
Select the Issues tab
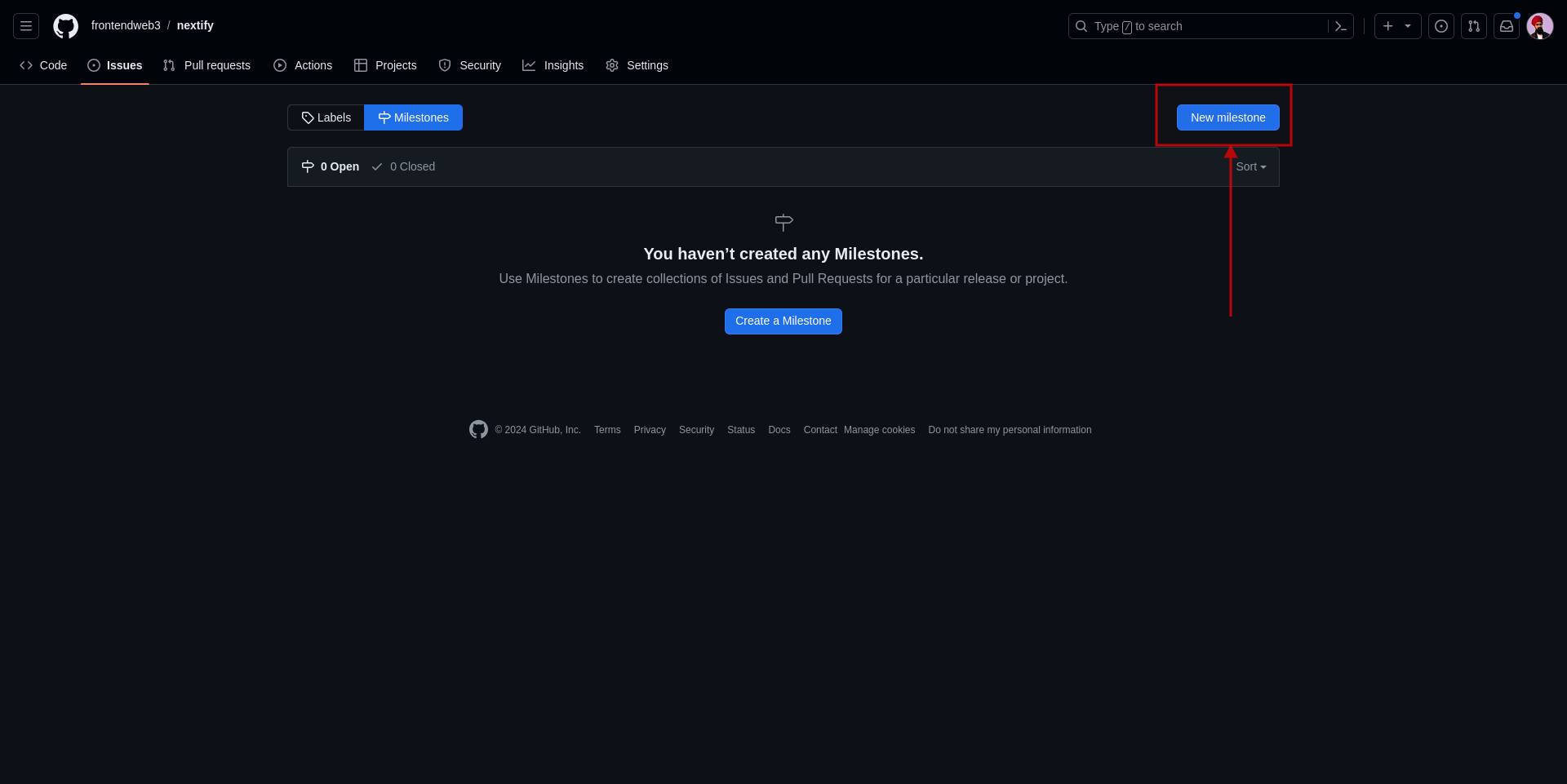tap(115, 65)
